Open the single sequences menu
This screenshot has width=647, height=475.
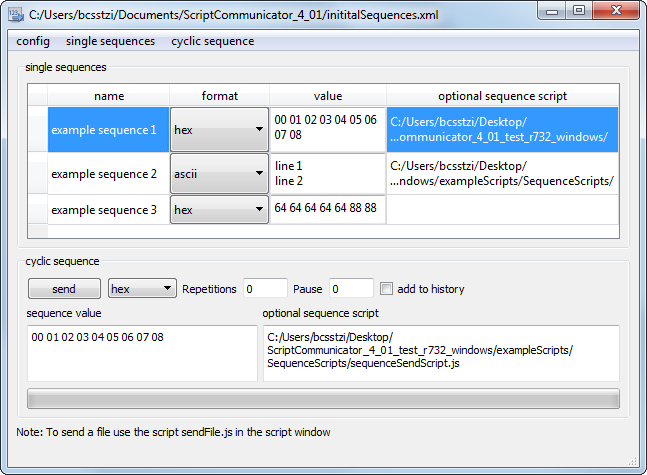click(110, 41)
